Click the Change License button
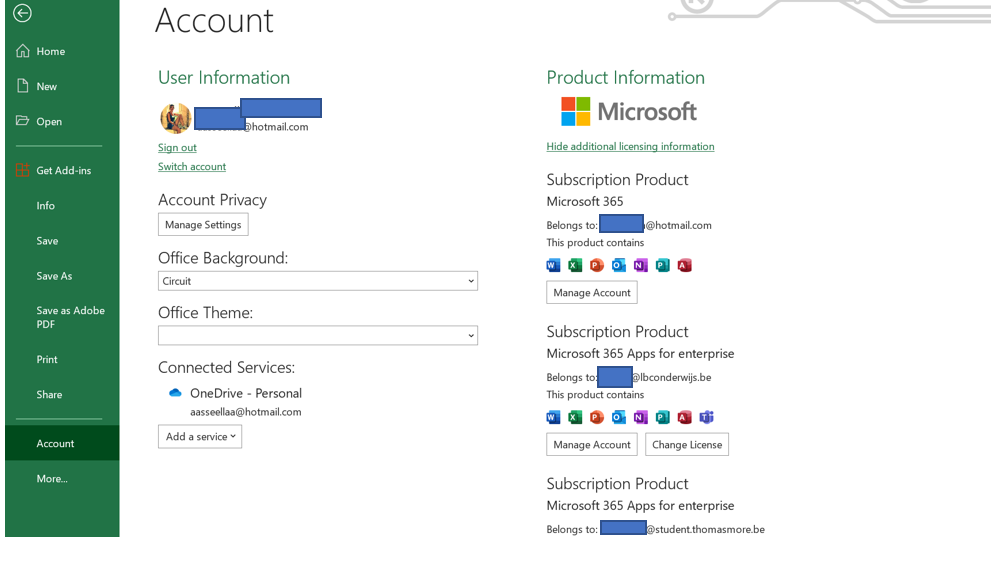The width and height of the screenshot is (991, 573). click(x=687, y=444)
